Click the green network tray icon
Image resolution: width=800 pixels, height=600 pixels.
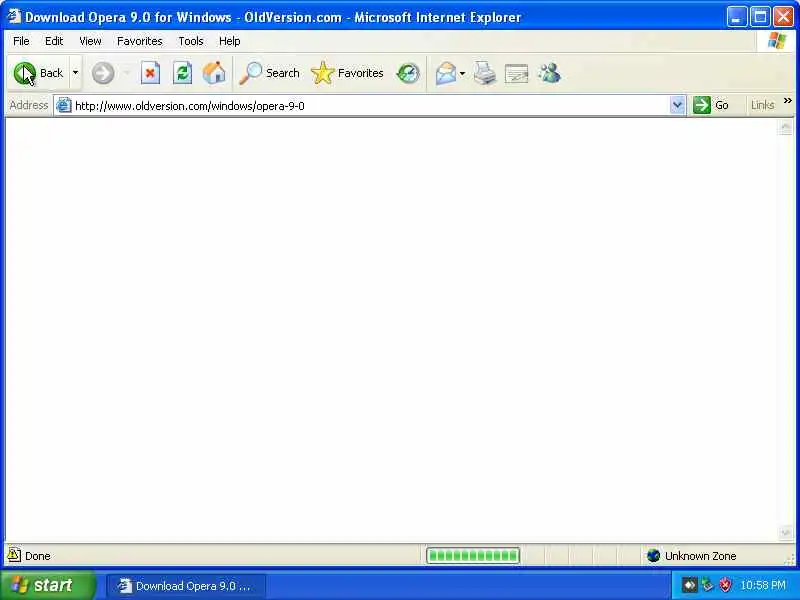click(707, 585)
